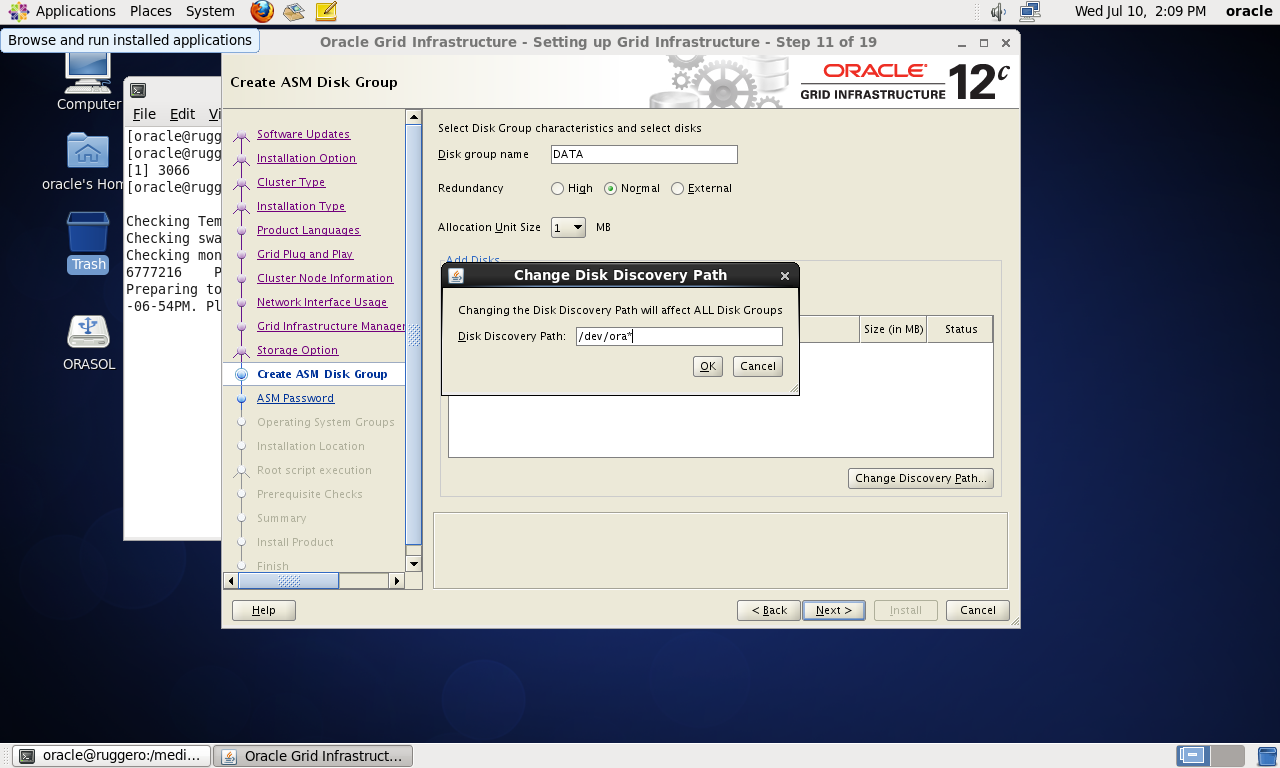Open the Places menu
The image size is (1280, 768).
(x=150, y=11)
